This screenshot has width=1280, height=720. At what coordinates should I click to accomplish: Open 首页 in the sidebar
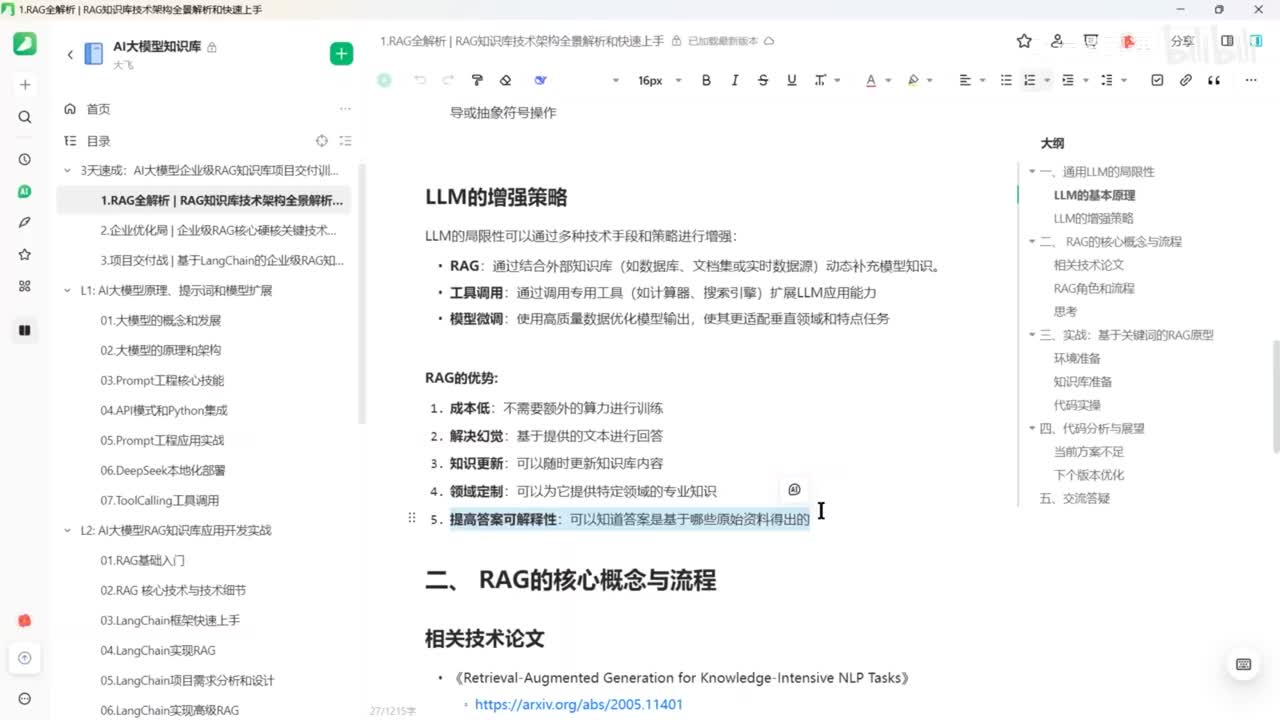pyautogui.click(x=98, y=109)
